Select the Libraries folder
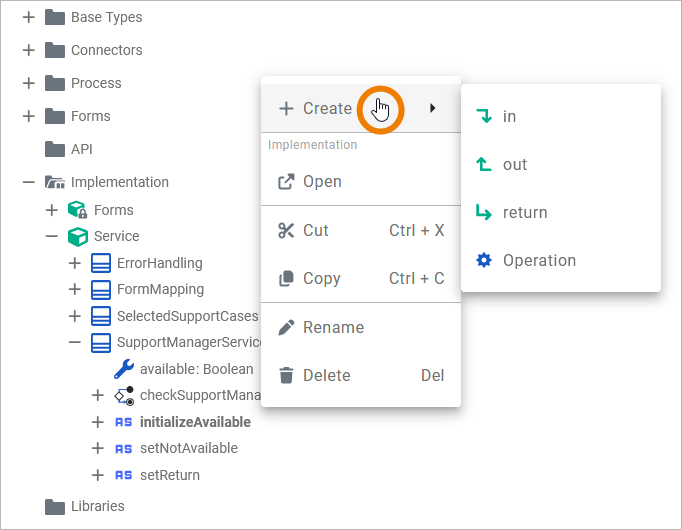The height and width of the screenshot is (530, 682). pyautogui.click(x=97, y=506)
